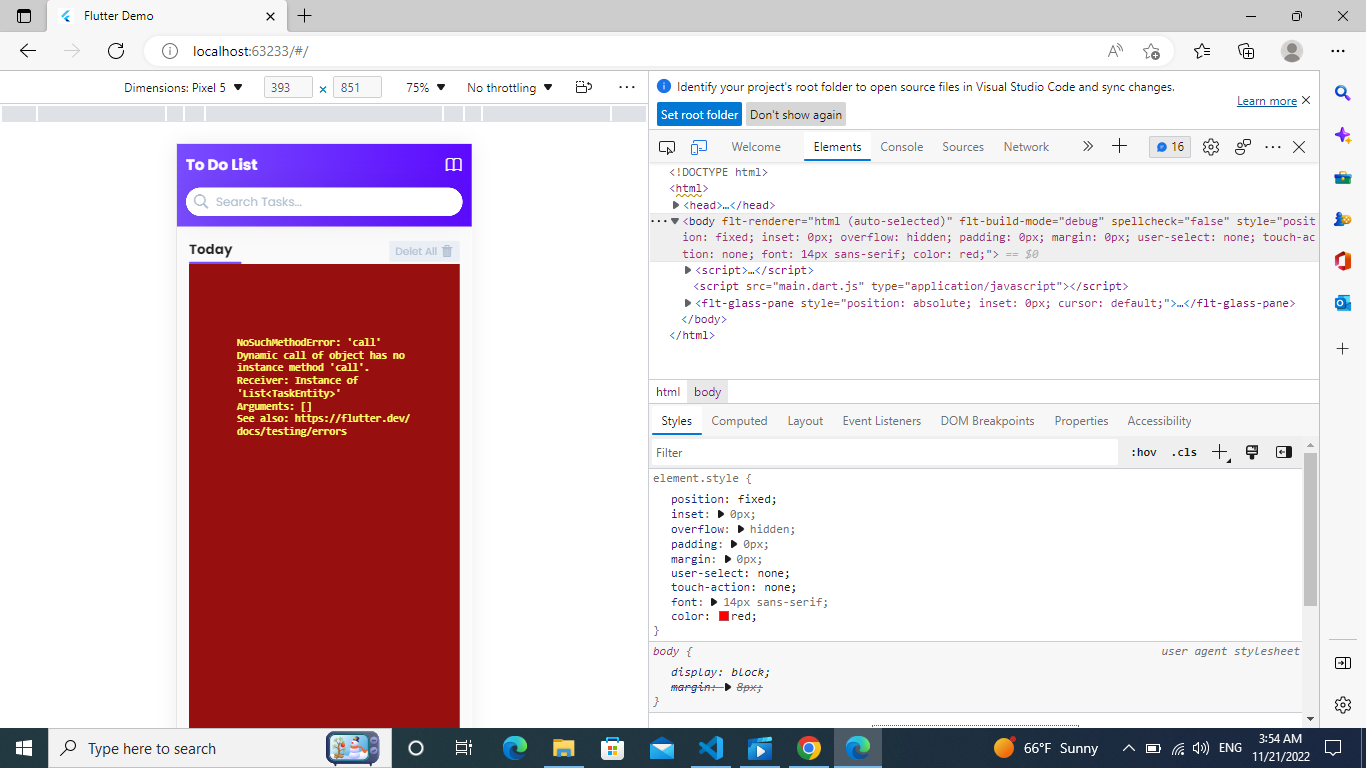Open the Visual Studio Code taskbar icon
This screenshot has width=1366, height=768.
(x=711, y=748)
